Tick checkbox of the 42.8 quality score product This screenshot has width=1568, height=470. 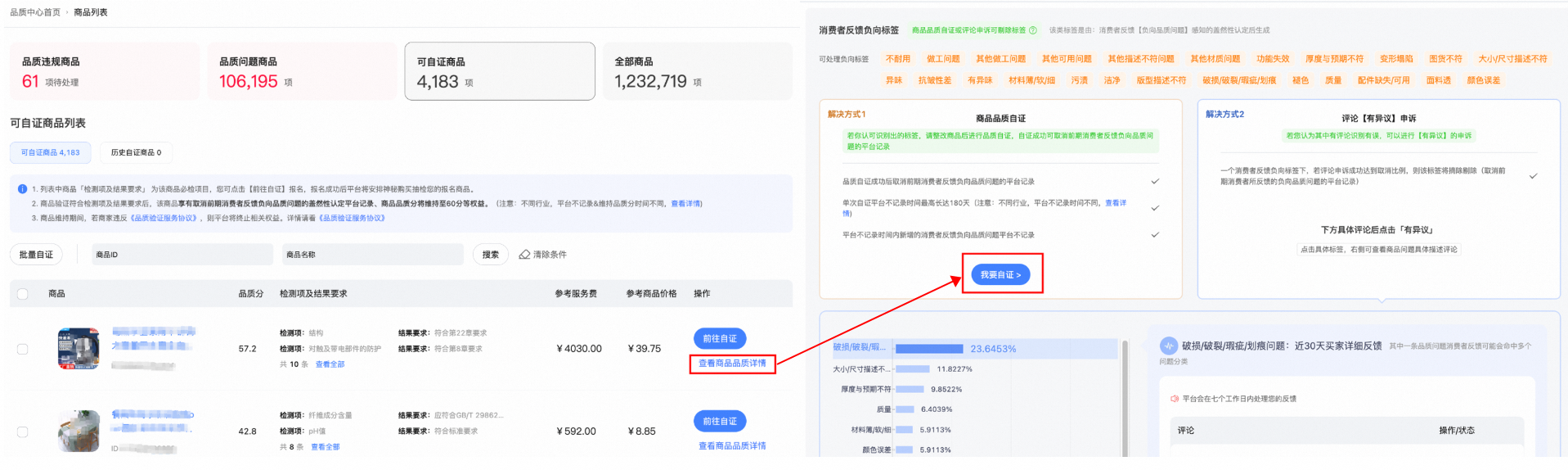pos(23,432)
